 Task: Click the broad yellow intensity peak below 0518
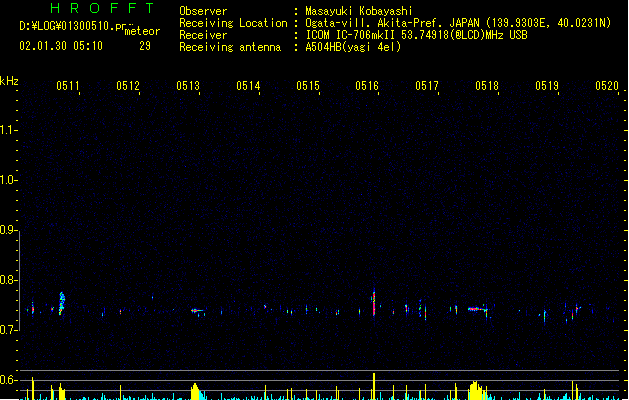point(475,390)
